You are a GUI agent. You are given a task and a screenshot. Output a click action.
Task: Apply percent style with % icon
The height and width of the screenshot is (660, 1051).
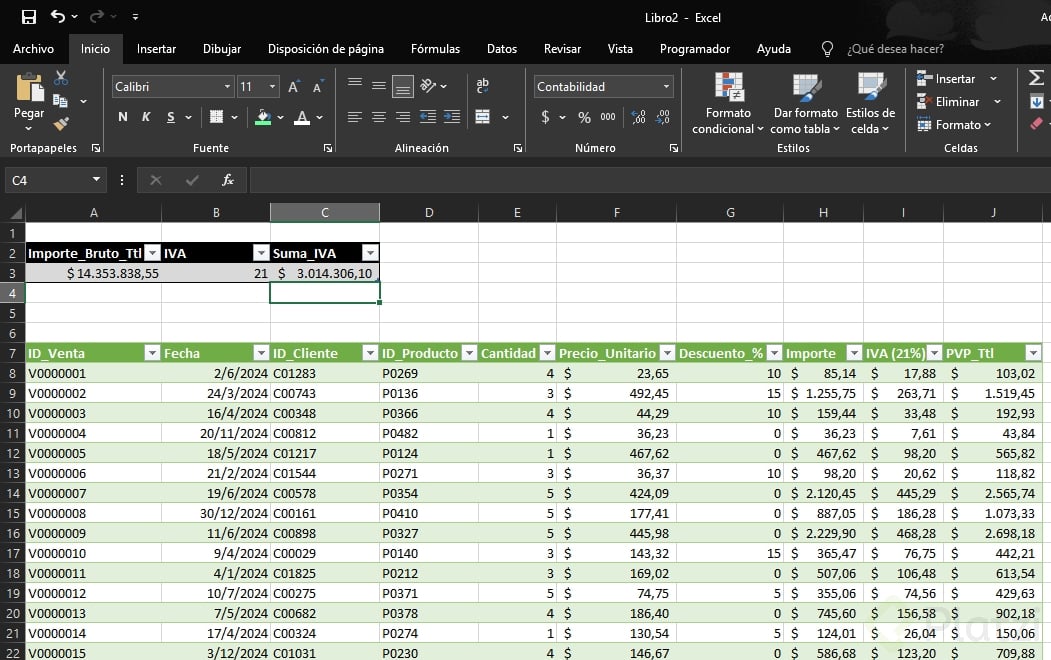click(x=584, y=117)
